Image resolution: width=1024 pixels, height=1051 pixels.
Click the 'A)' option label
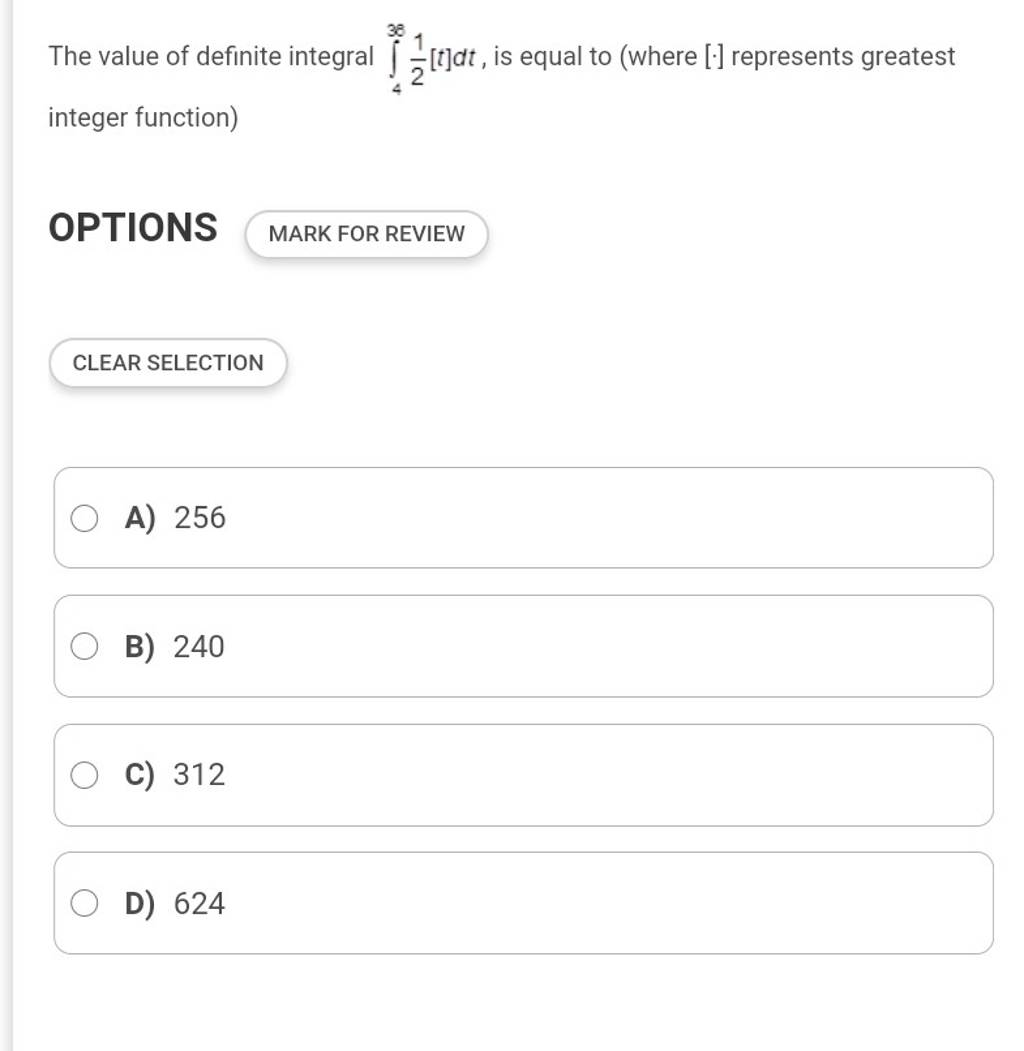click(x=140, y=518)
